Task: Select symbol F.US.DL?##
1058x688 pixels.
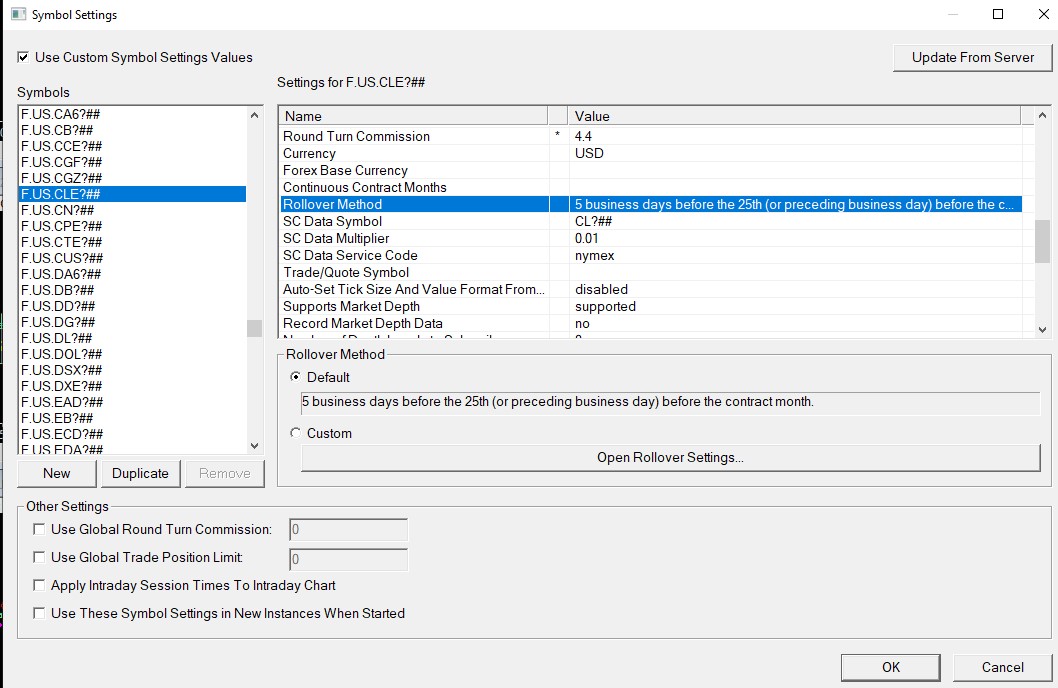Action: (132, 339)
